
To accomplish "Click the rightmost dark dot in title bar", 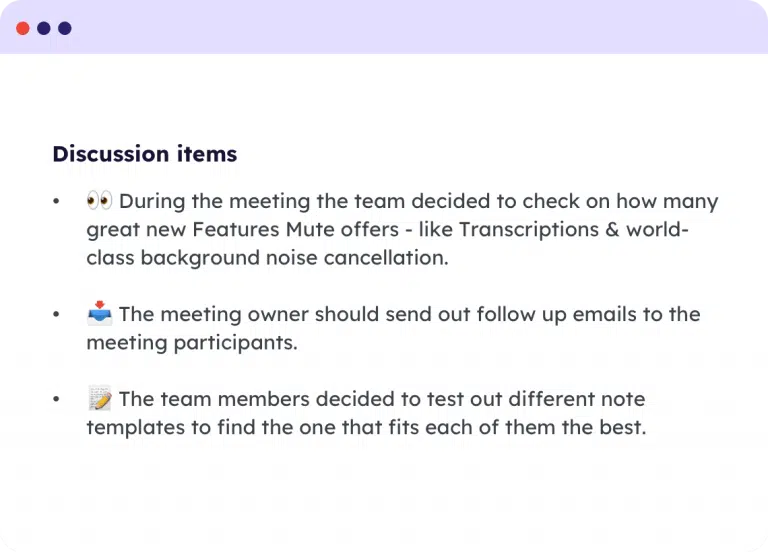I will (x=65, y=28).
